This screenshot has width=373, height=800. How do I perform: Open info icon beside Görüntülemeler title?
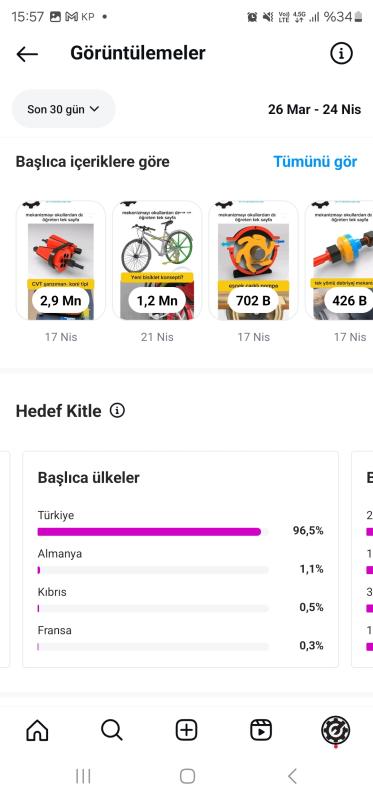pos(341,53)
